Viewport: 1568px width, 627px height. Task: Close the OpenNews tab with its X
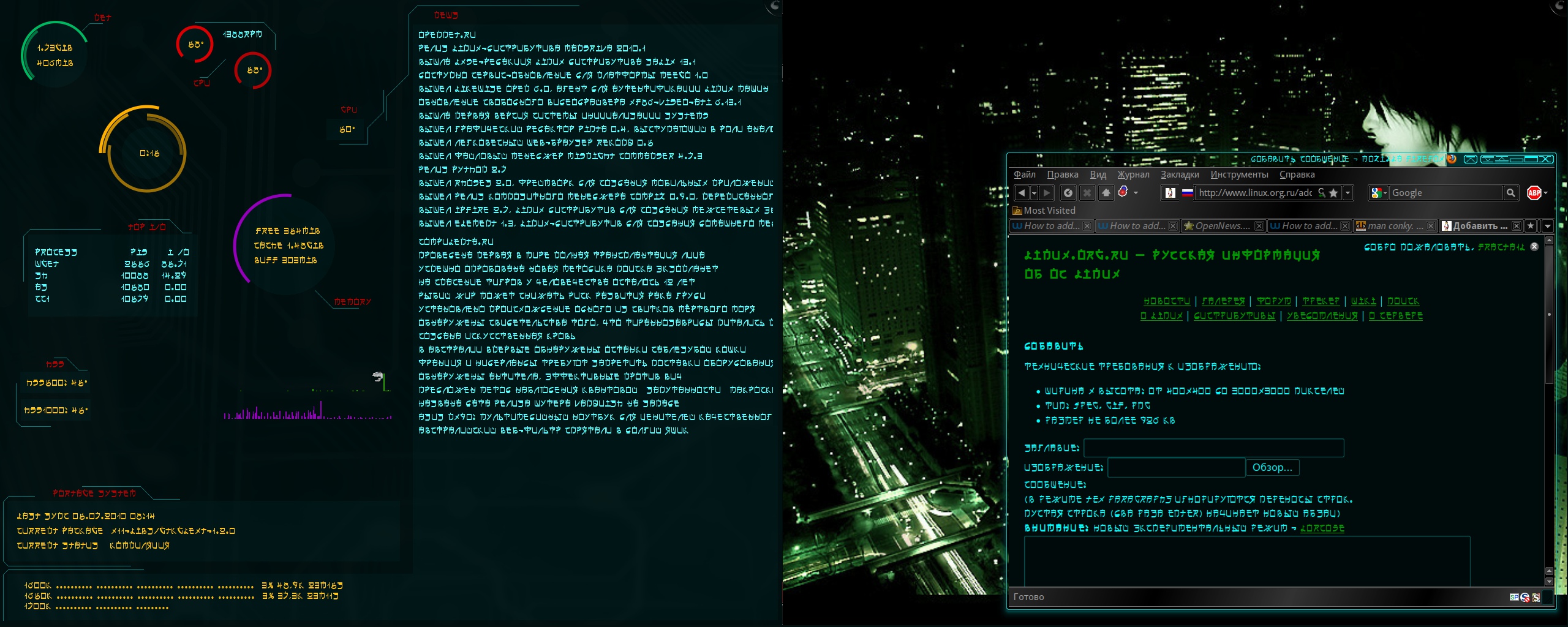[x=1259, y=226]
